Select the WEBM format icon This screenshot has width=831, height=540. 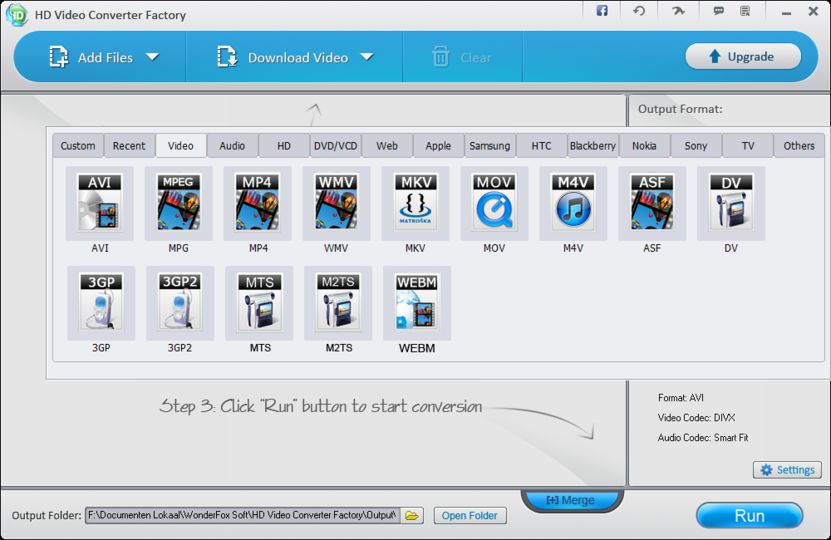(x=417, y=303)
